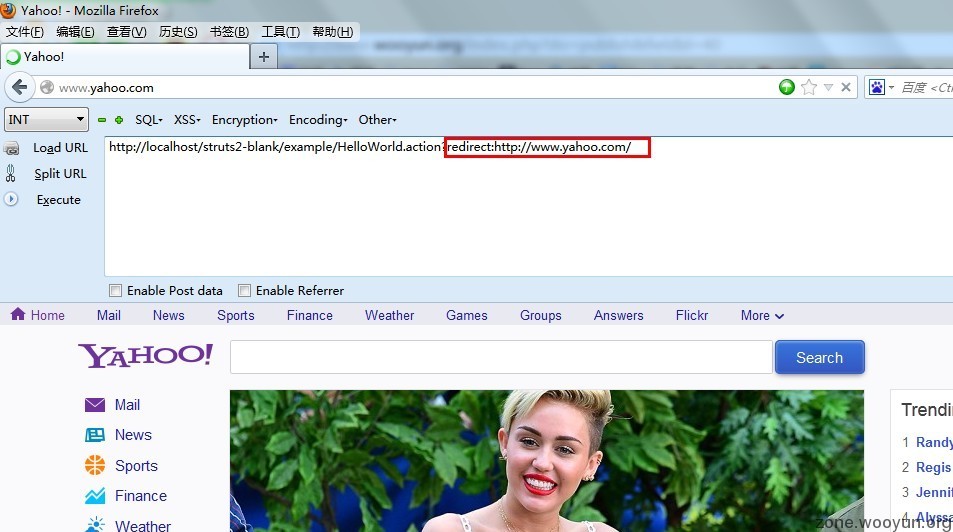The image size is (953, 532).
Task: Bookmark the page with the star icon
Action: pos(809,87)
